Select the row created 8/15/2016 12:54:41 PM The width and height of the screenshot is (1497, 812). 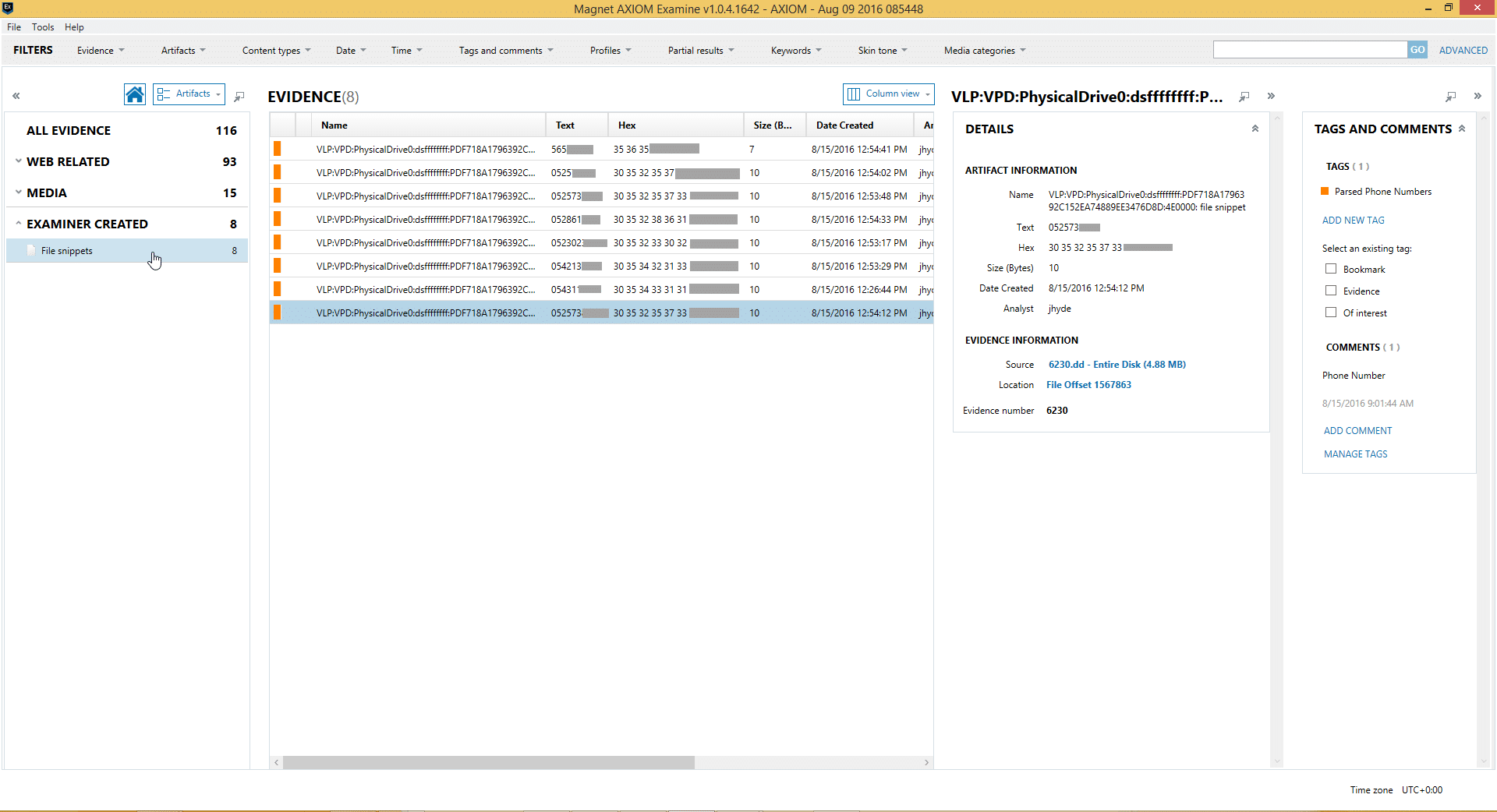601,149
